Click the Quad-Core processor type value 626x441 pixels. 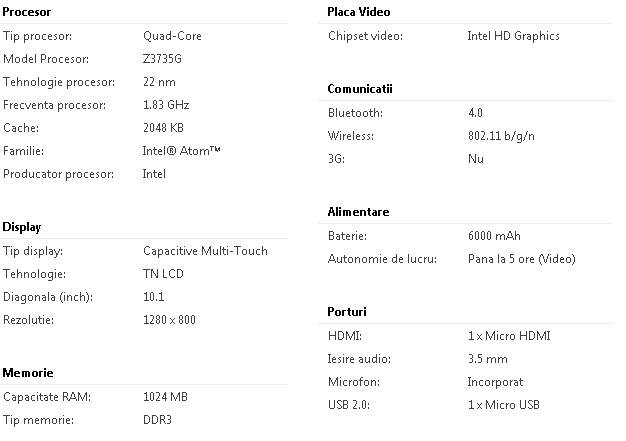tap(170, 36)
